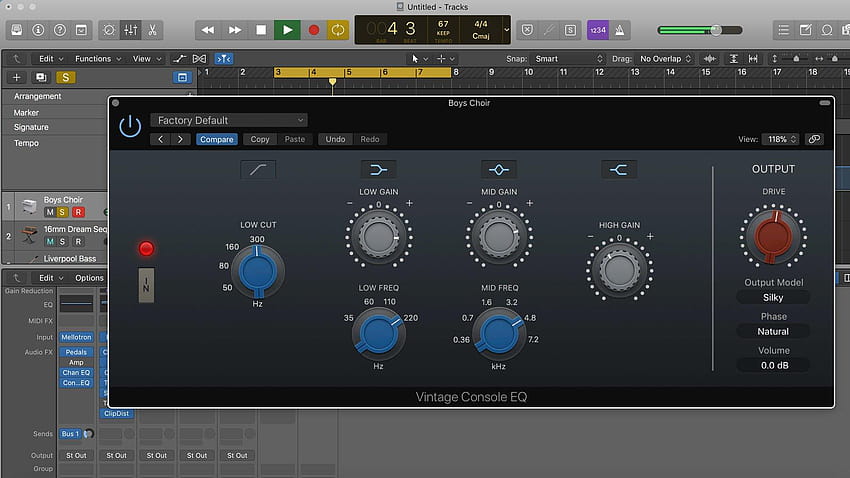Show the Toolbar icon in control bar
850x478 pixels.
81,30
